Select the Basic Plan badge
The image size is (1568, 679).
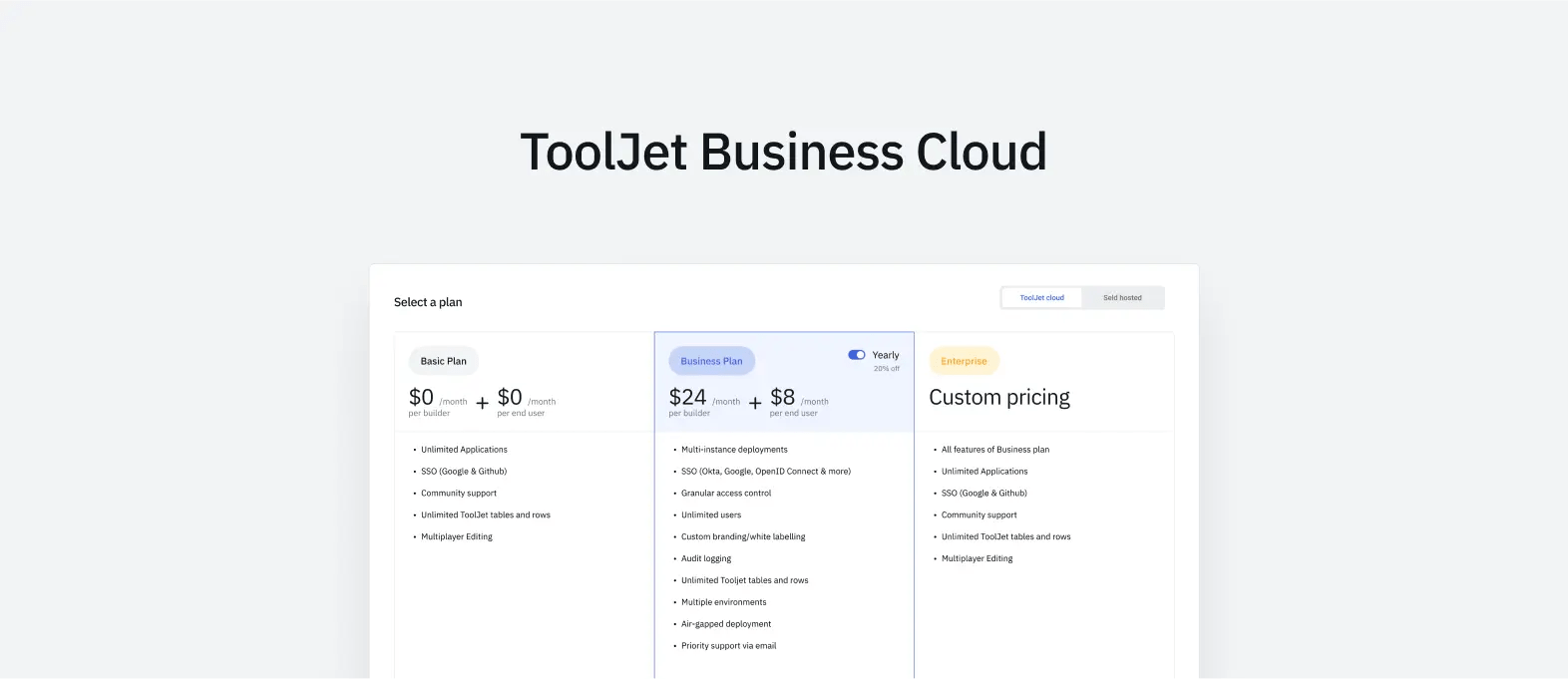point(444,361)
